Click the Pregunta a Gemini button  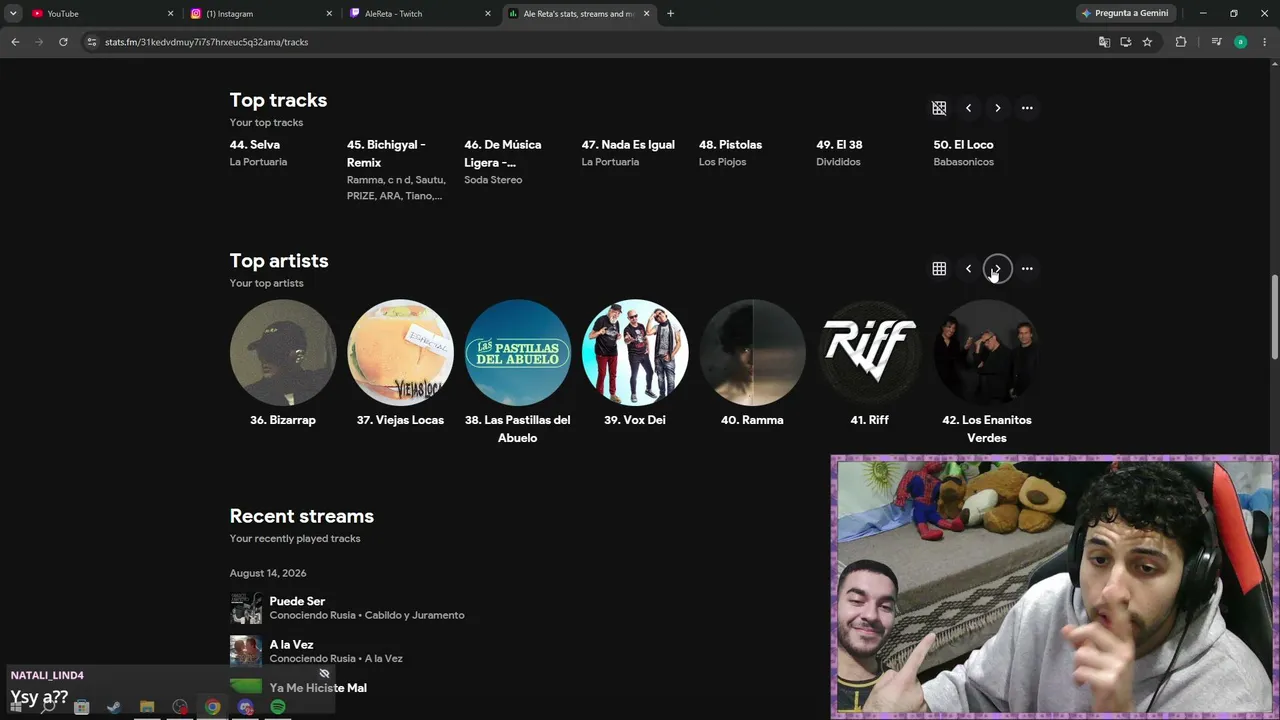pos(1125,14)
